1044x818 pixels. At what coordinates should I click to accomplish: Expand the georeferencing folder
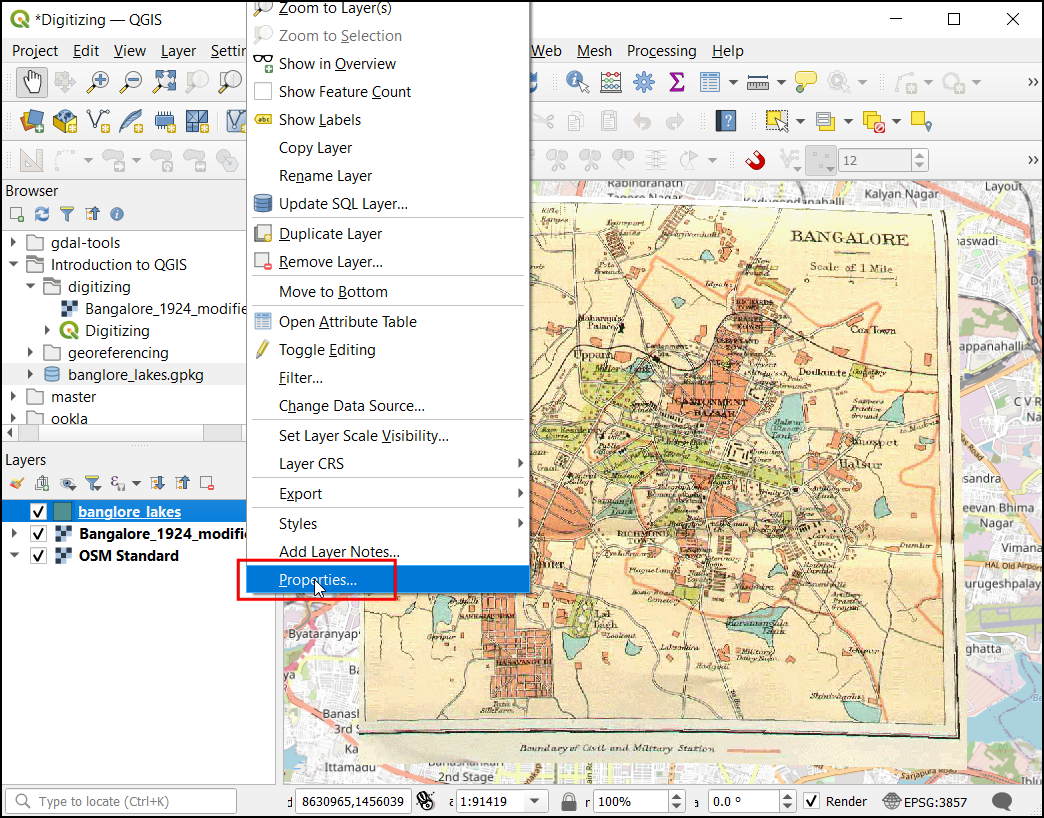click(x=31, y=352)
